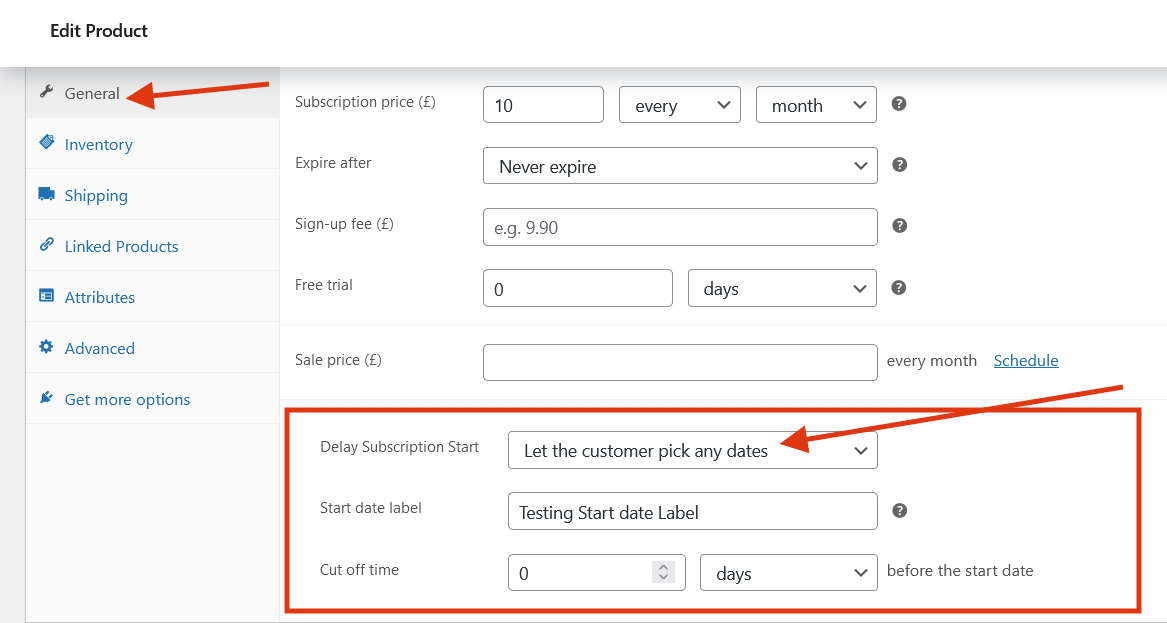Click the Advanced gear icon

pos(46,348)
